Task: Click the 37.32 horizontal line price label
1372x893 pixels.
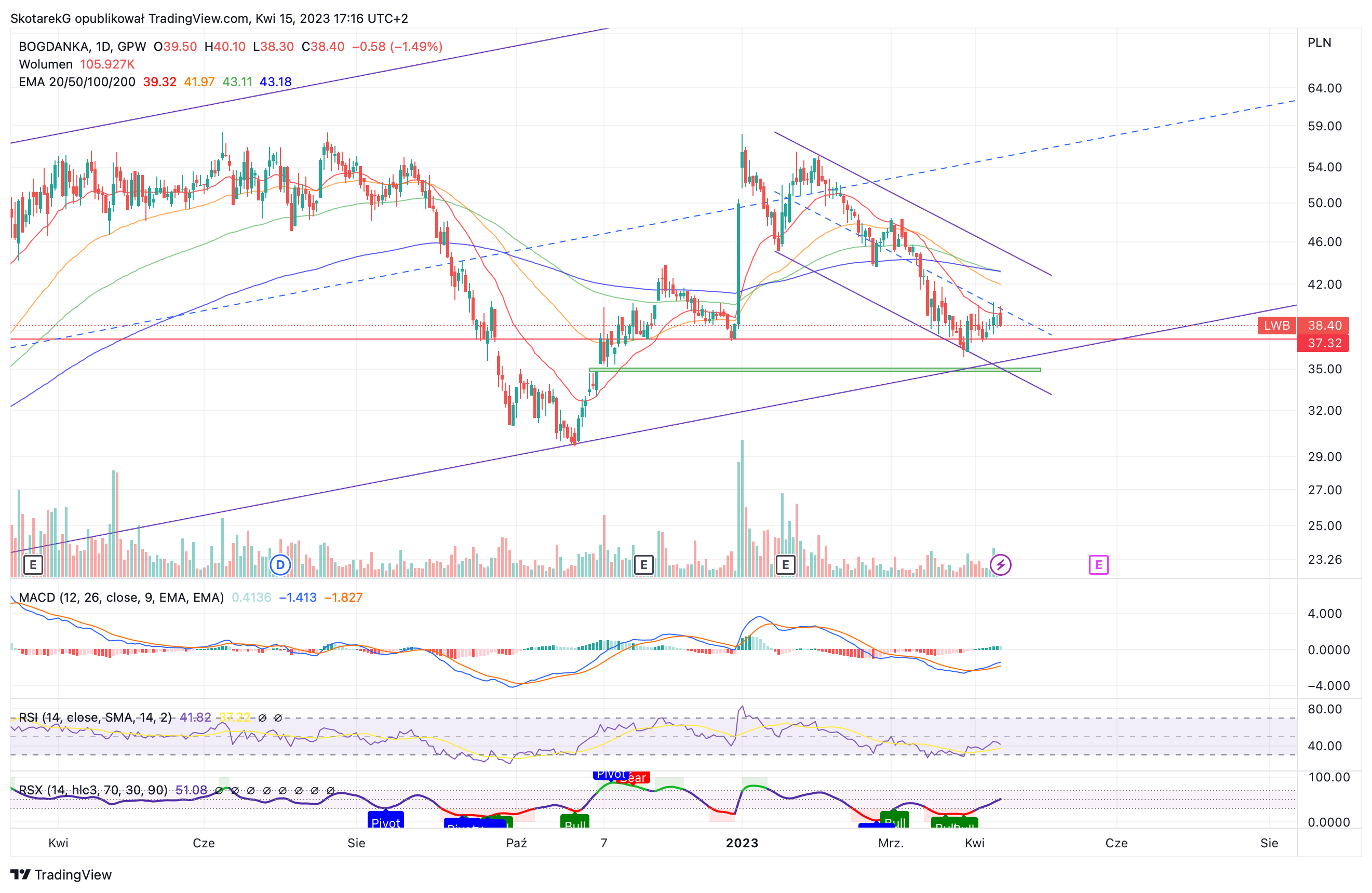Action: pos(1324,343)
